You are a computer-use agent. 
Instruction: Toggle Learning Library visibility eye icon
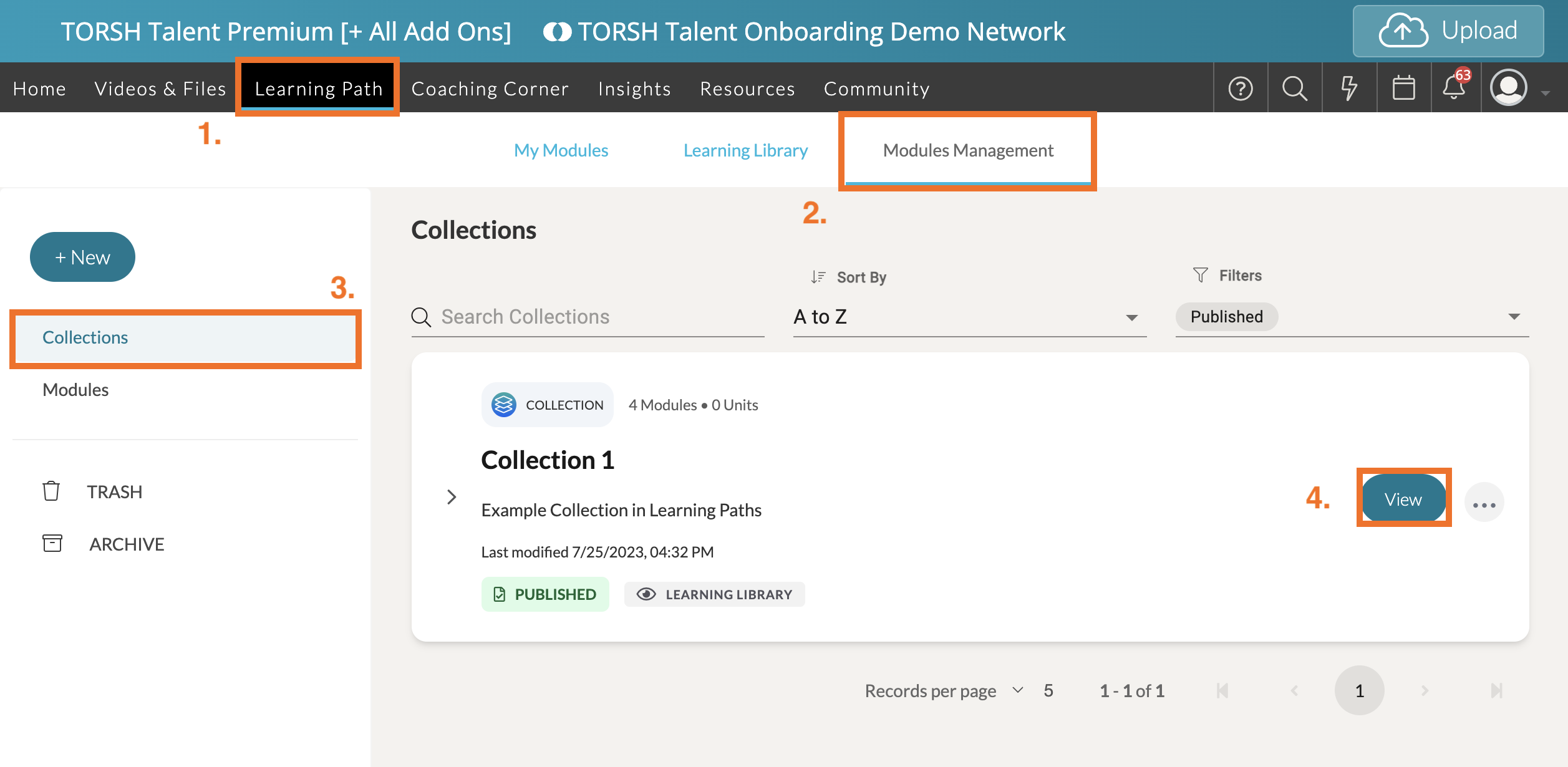pyautogui.click(x=646, y=594)
